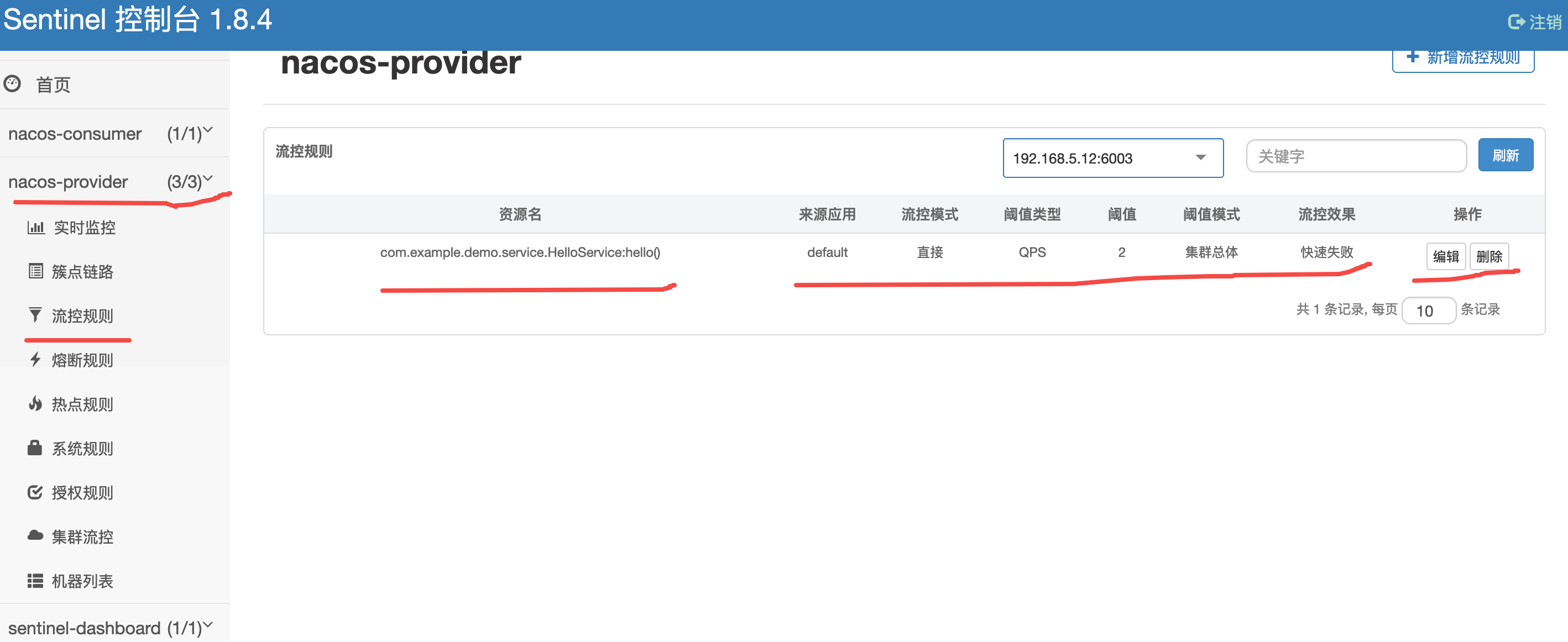The height and width of the screenshot is (642, 1568).
Task: Click the list icon for 机器列表
Action: tap(35, 581)
